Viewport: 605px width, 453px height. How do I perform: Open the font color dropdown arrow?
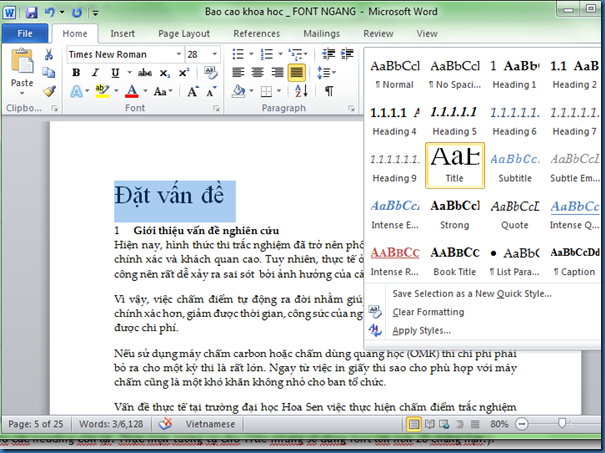(x=145, y=91)
